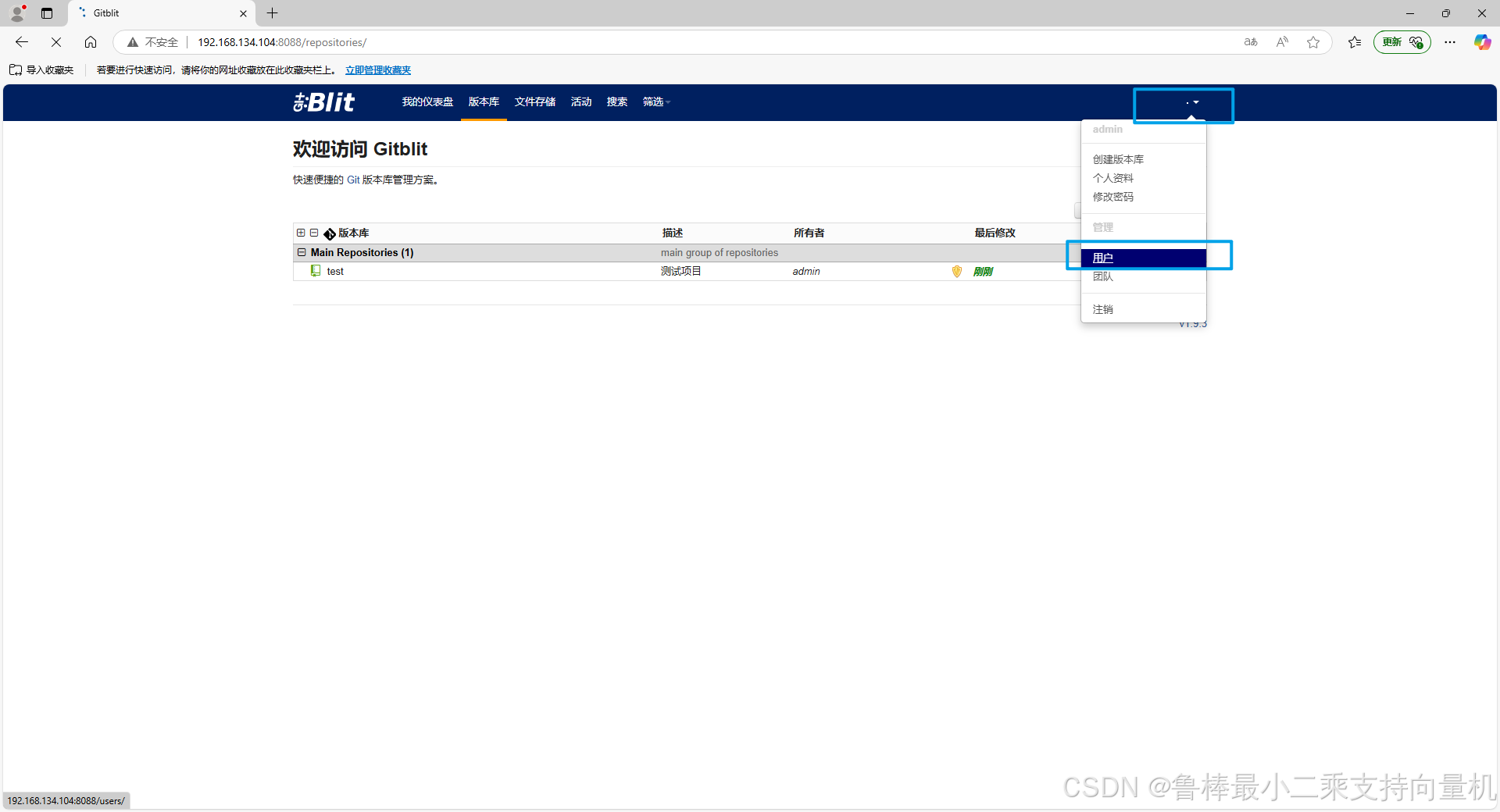
Task: Open the 筛选 dropdown in the navigation bar
Action: pyautogui.click(x=655, y=101)
